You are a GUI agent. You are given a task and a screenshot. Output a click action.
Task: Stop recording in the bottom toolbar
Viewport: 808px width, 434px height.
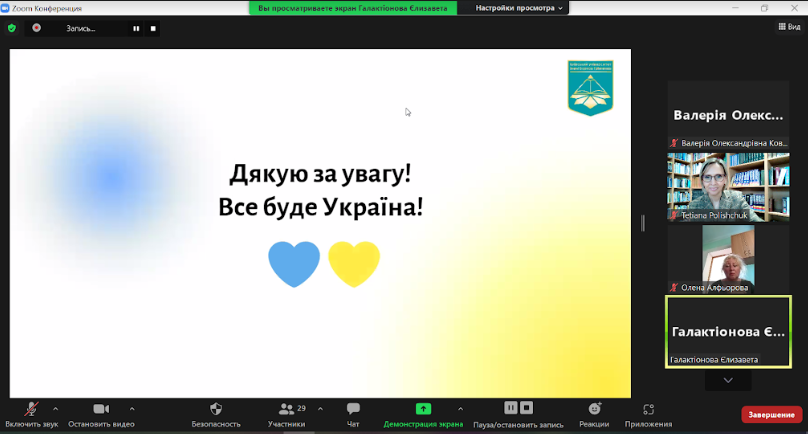(x=527, y=408)
